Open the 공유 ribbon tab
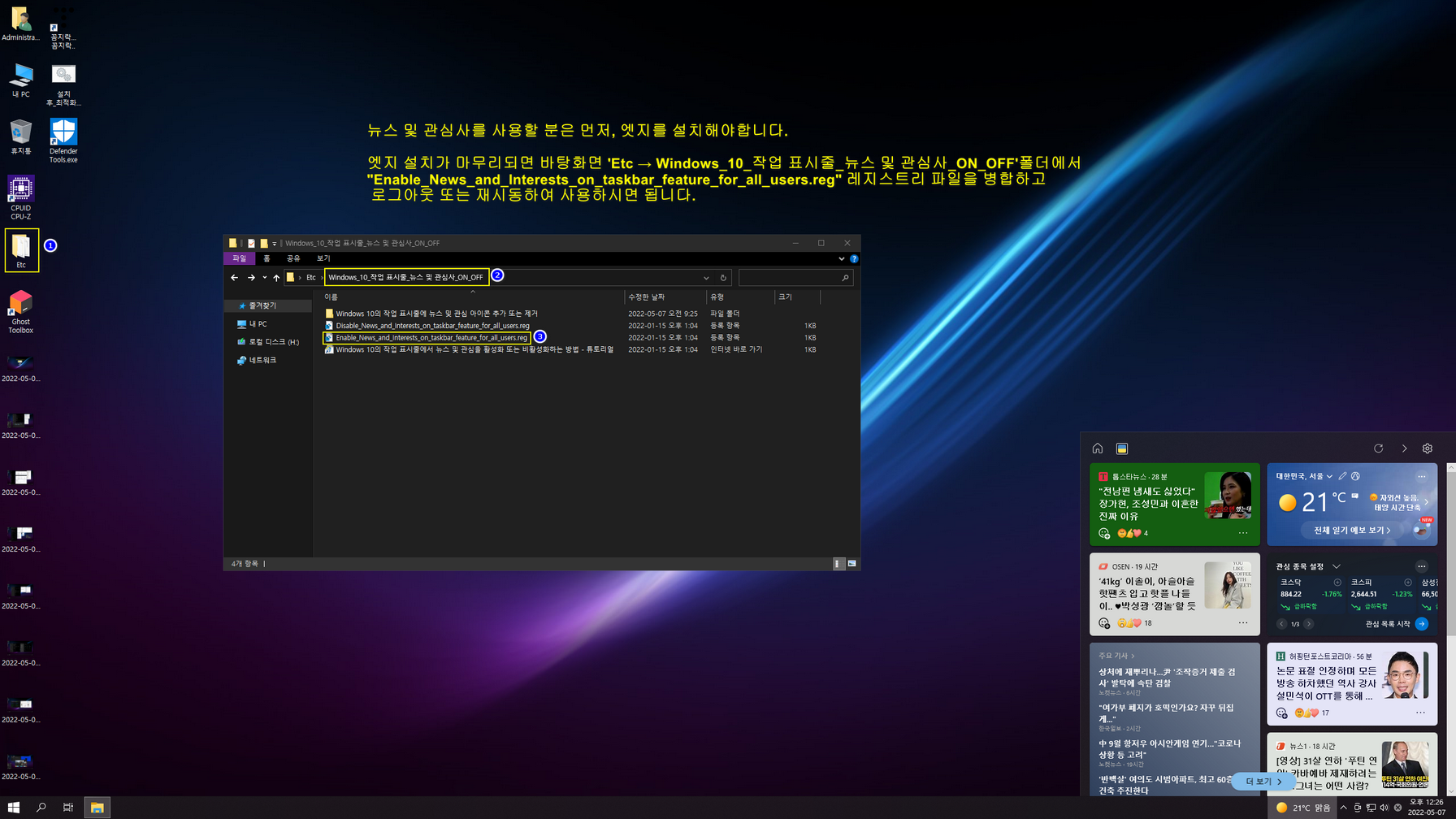The image size is (1456, 819). (293, 258)
